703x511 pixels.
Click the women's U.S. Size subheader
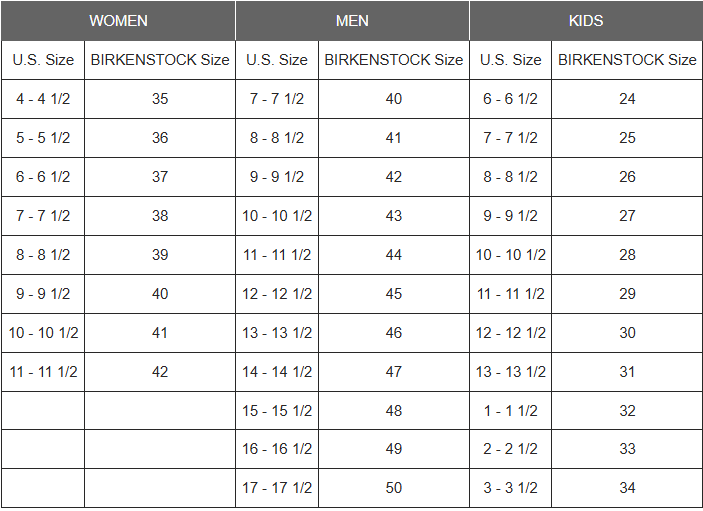click(43, 60)
